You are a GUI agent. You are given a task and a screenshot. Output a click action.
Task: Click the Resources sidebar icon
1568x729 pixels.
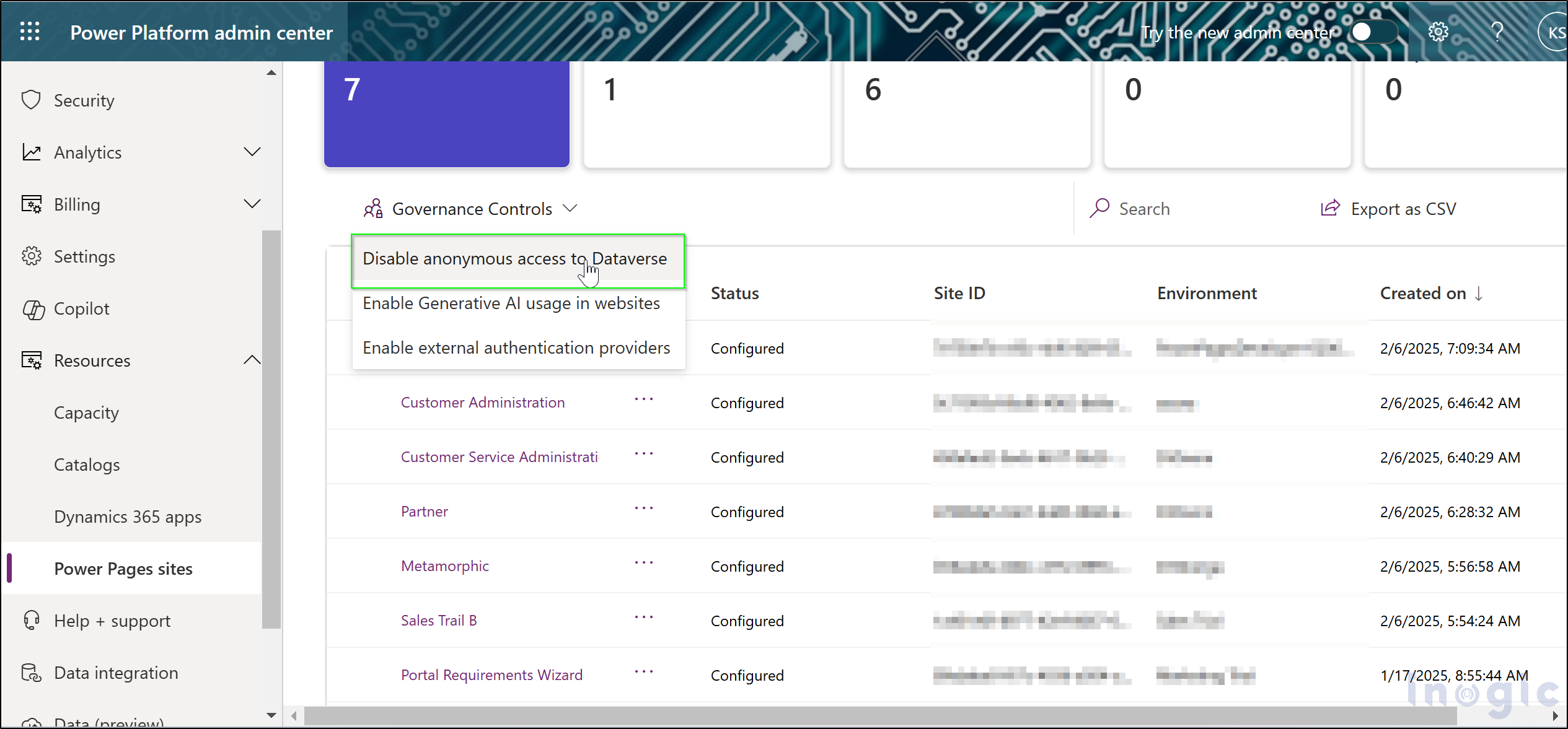coord(31,359)
